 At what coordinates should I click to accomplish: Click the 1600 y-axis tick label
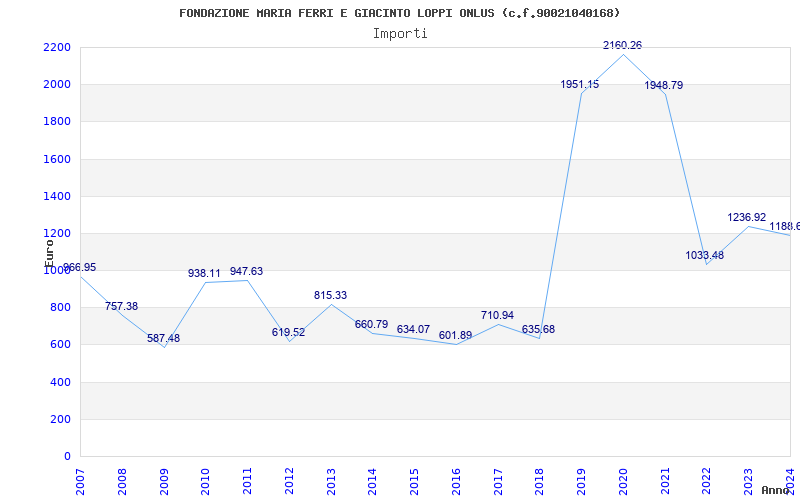click(57, 159)
